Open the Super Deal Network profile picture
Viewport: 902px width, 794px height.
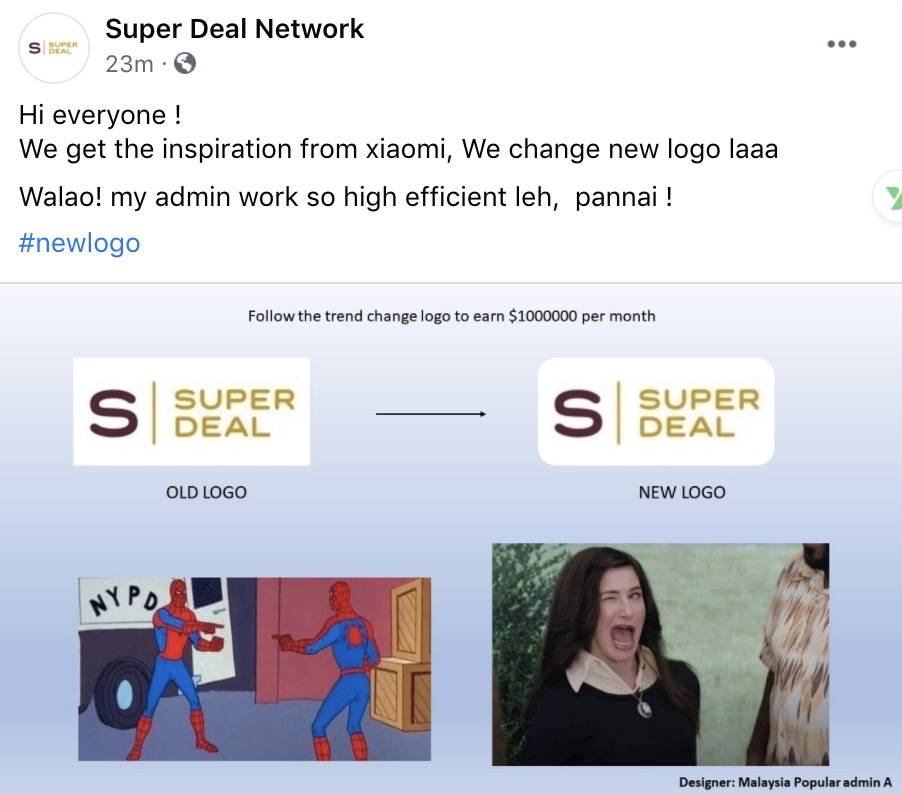pyautogui.click(x=54, y=48)
